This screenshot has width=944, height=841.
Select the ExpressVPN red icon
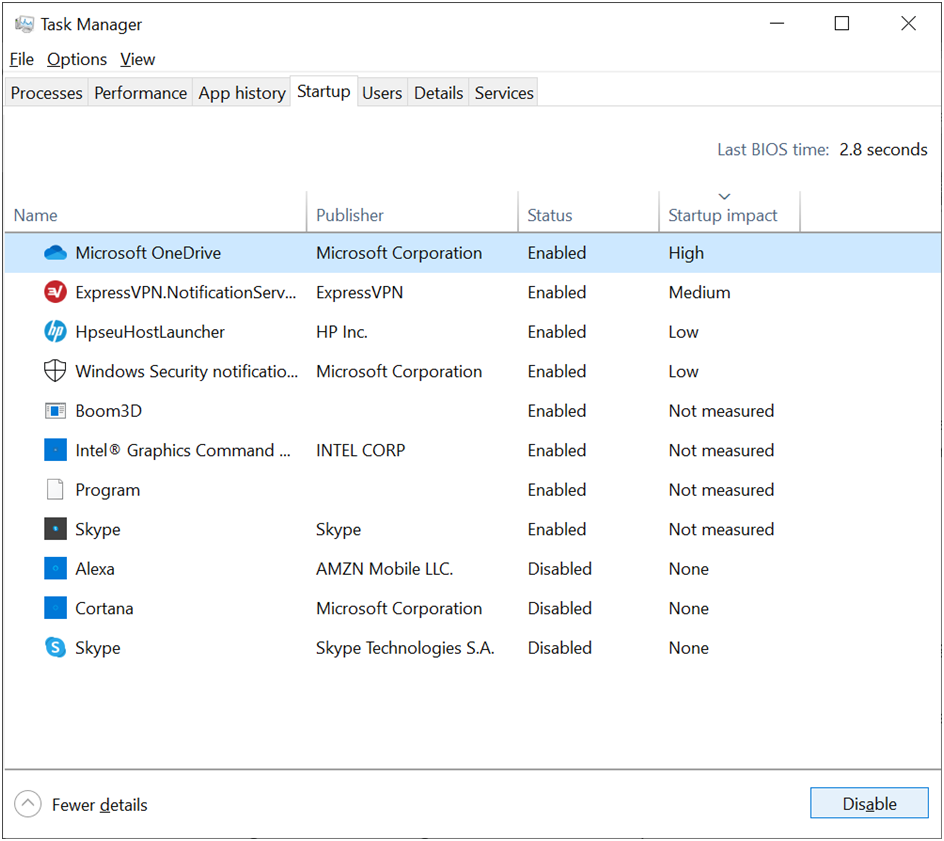(x=55, y=293)
